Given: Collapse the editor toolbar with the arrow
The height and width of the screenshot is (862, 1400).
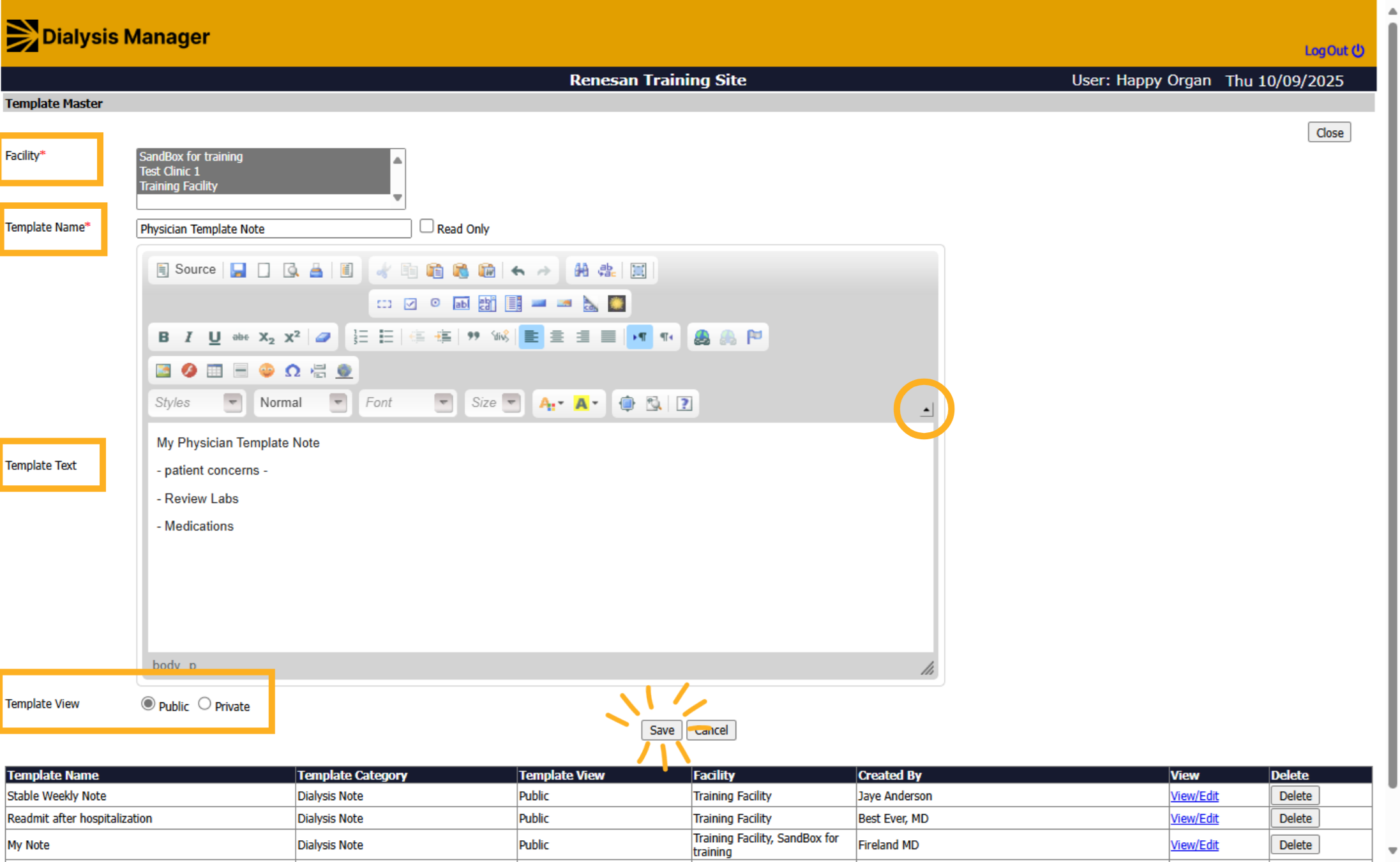Looking at the screenshot, I should 926,409.
